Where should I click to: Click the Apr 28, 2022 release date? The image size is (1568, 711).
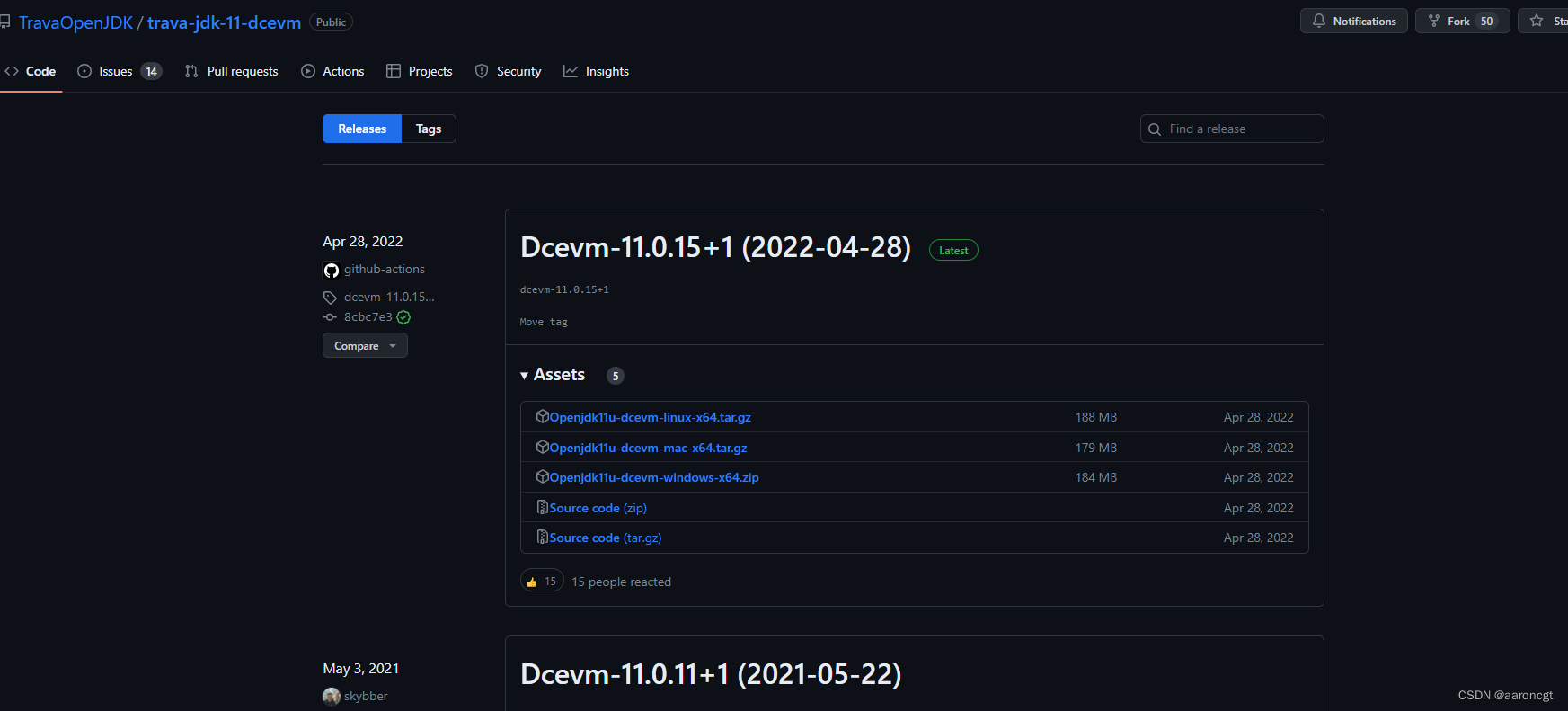point(363,241)
